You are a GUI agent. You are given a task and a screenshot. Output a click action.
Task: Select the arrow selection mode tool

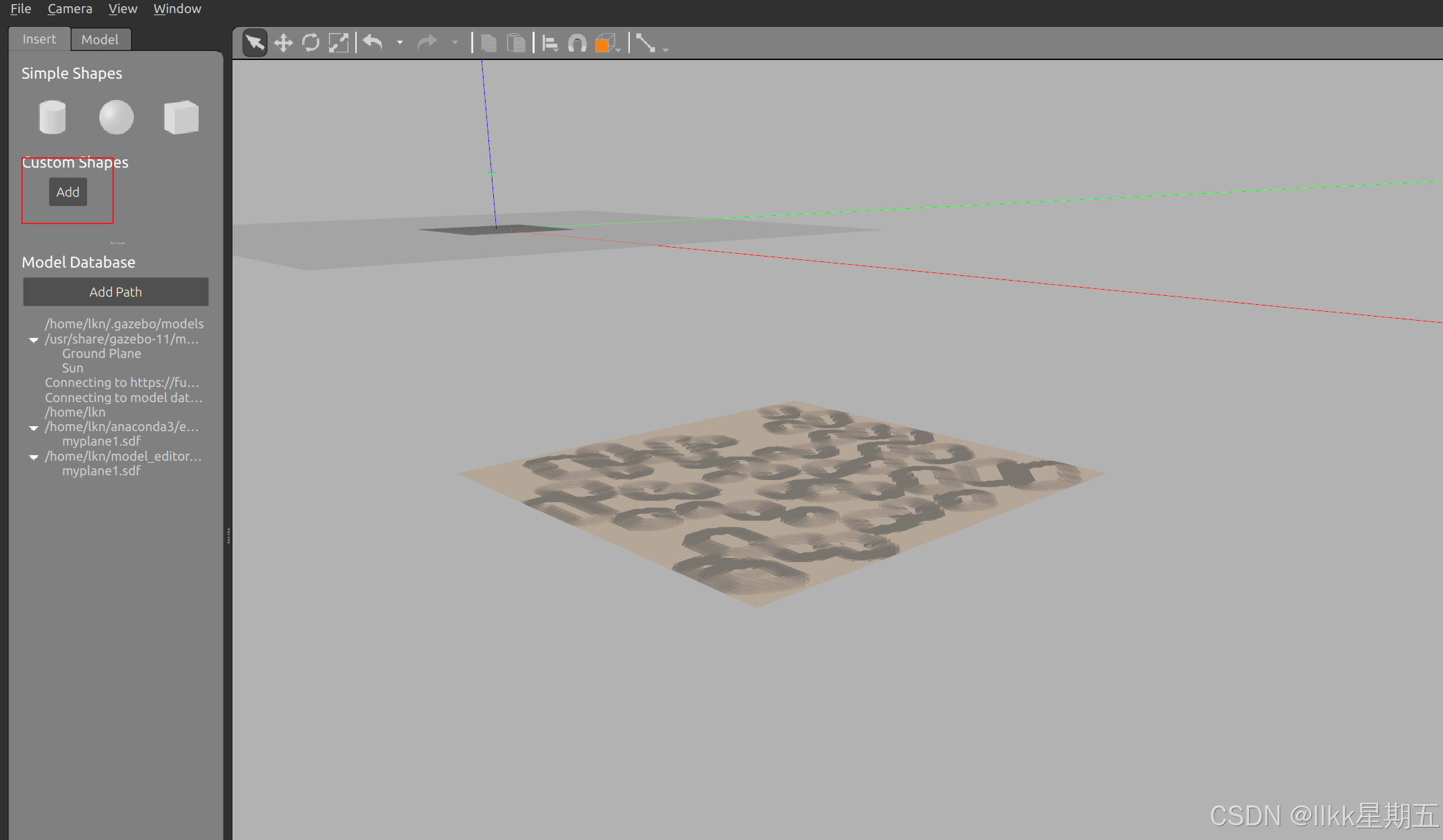(x=255, y=43)
